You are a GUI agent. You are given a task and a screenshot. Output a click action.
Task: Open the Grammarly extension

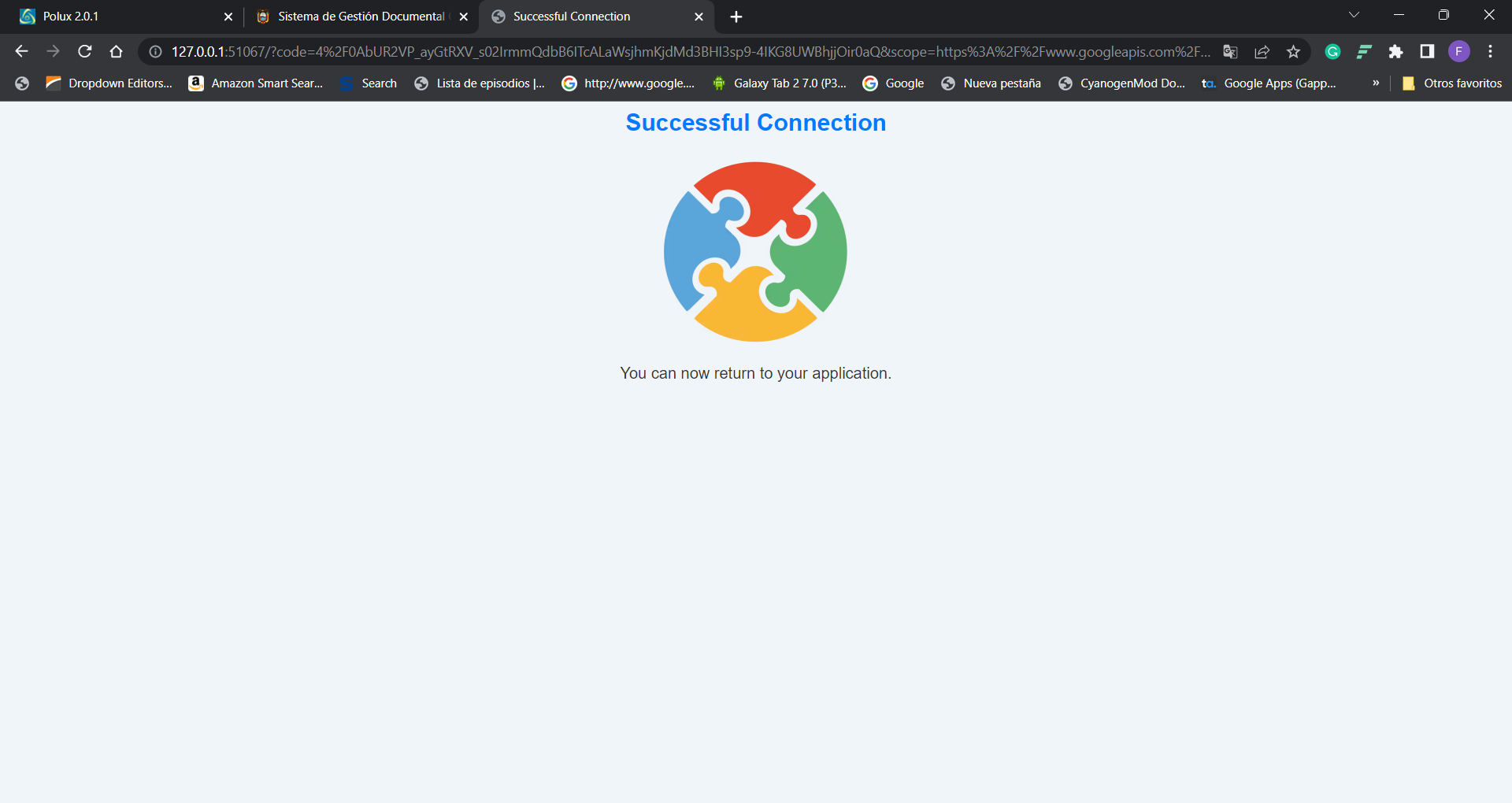point(1332,51)
